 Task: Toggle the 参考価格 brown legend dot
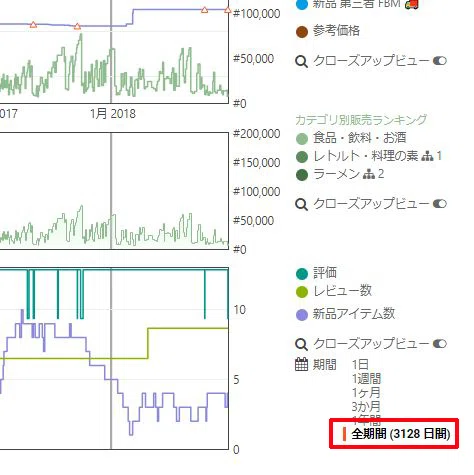302,32
